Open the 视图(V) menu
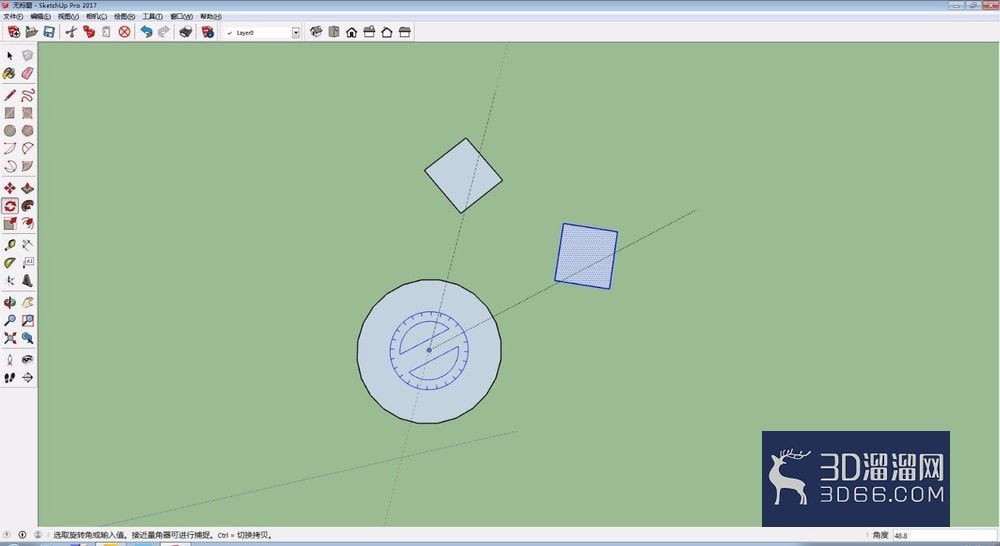 pos(68,17)
